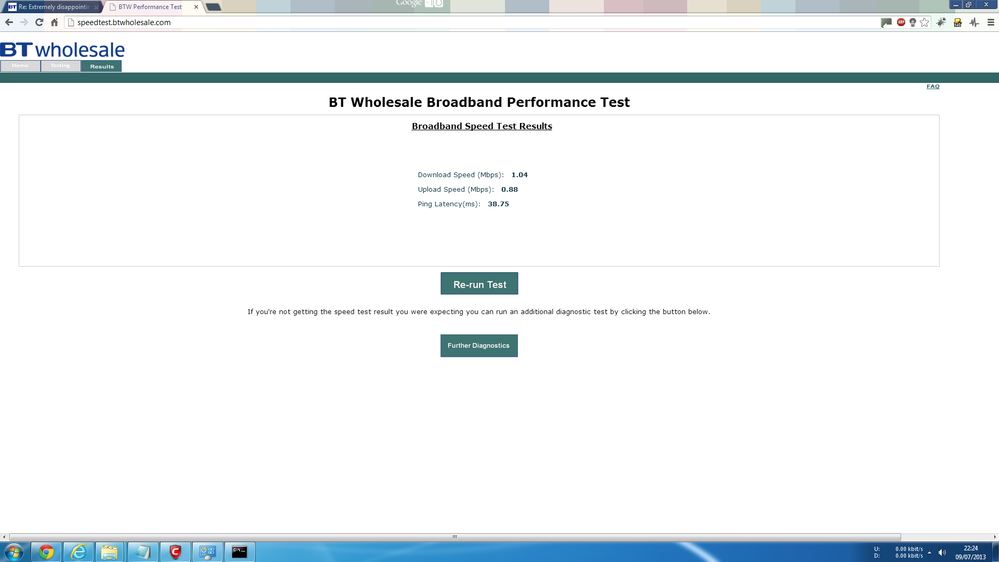Launch Google Chrome from the taskbar
Viewport: 999px width, 562px height.
click(x=46, y=552)
